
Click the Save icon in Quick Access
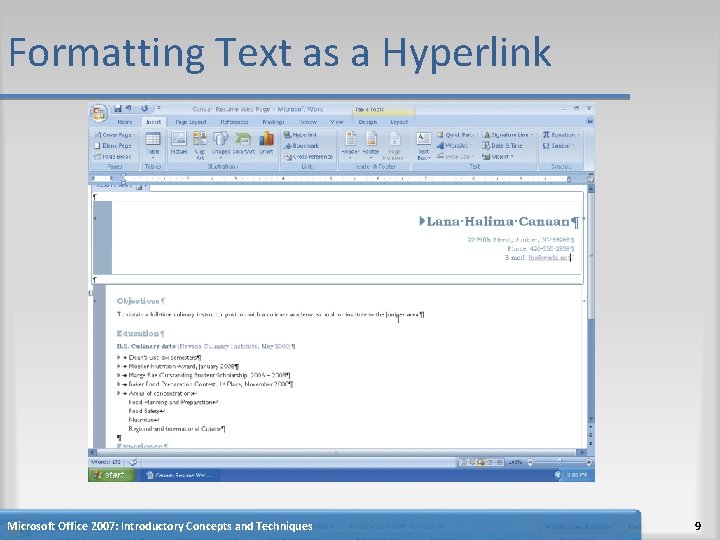tap(118, 108)
